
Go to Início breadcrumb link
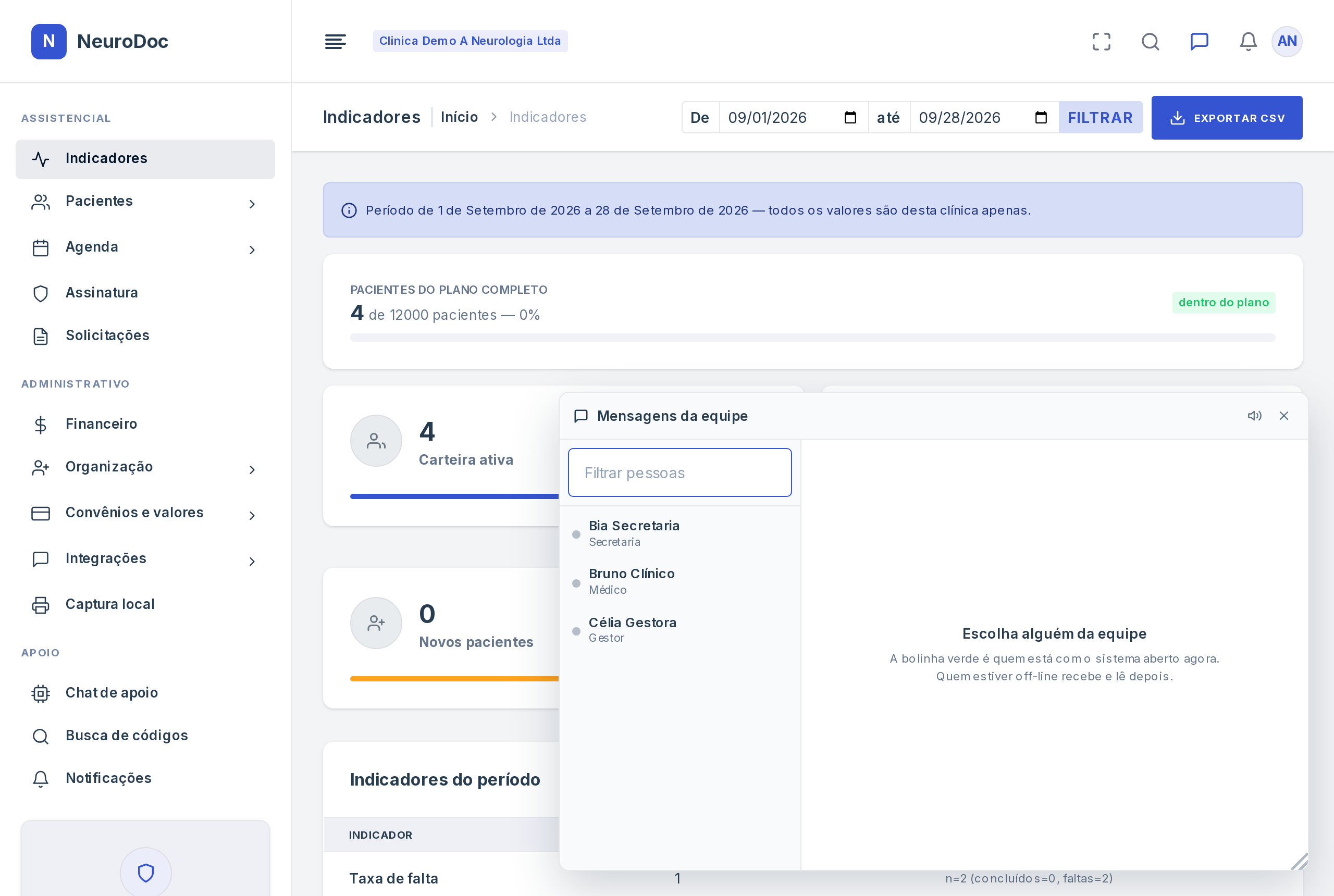pyautogui.click(x=459, y=117)
